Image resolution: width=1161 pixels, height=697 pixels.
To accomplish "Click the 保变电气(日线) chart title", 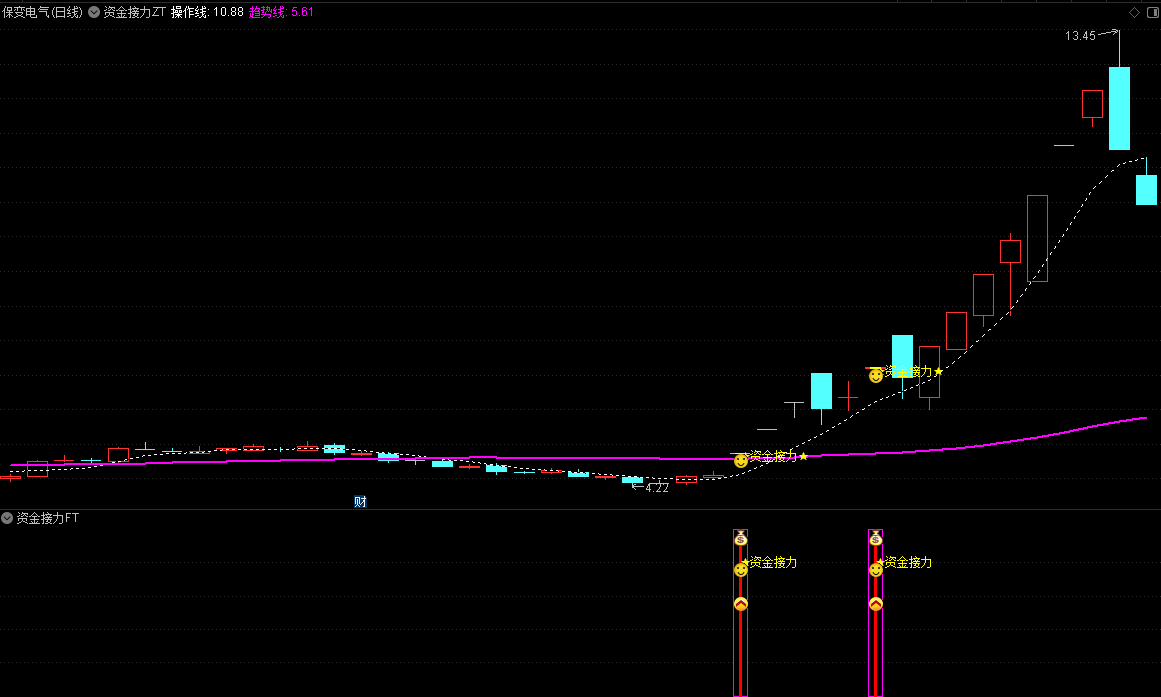I will click(x=42, y=12).
